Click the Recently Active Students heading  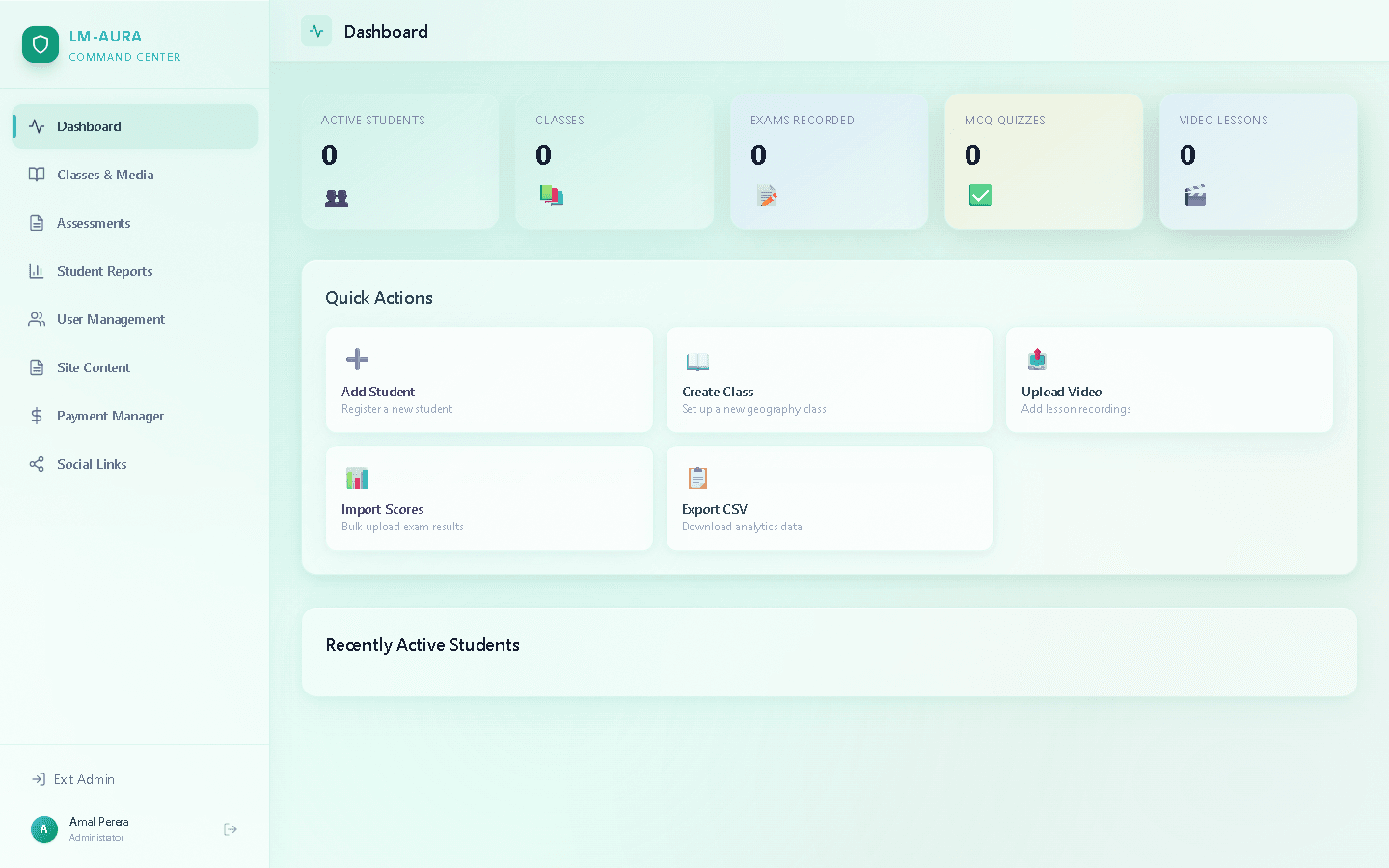[422, 645]
